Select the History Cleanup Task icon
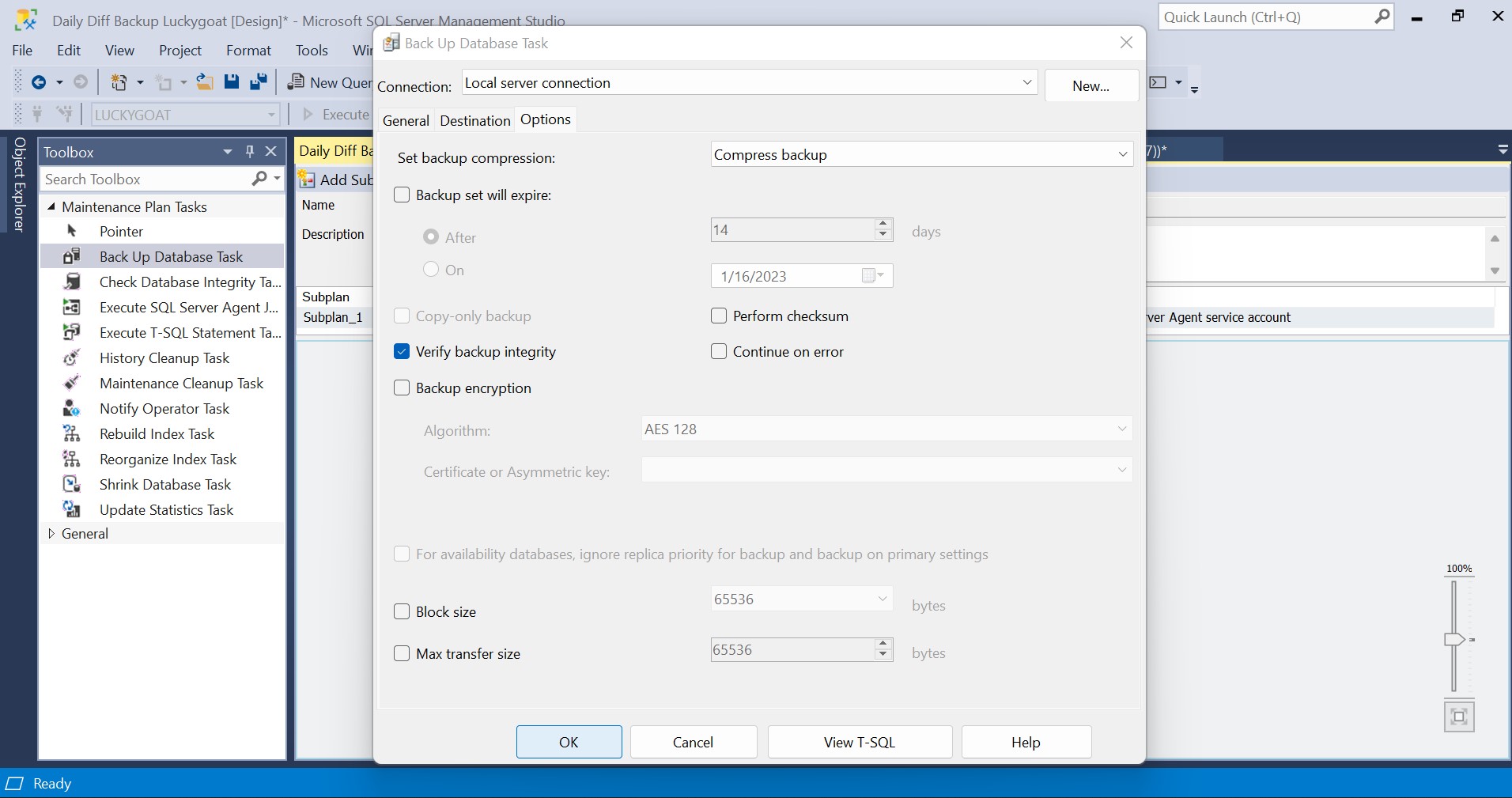The width and height of the screenshot is (1512, 798). click(71, 357)
